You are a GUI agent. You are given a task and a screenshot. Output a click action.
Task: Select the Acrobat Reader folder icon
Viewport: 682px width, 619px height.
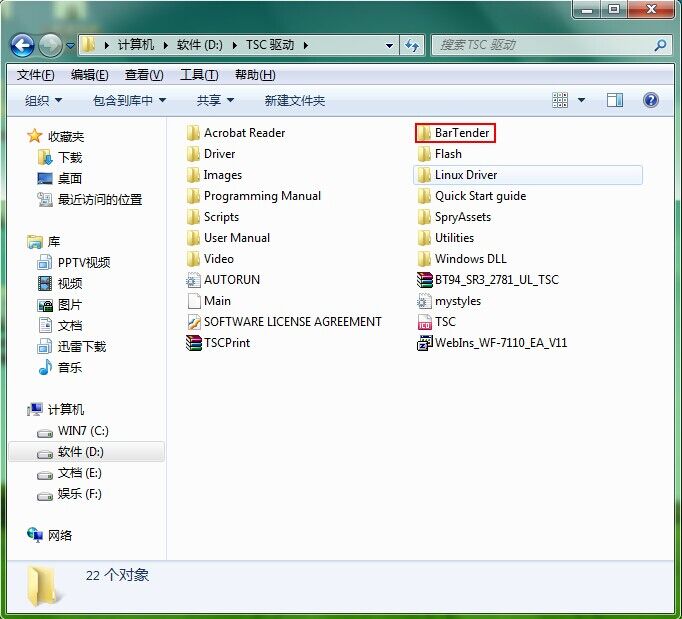[193, 133]
